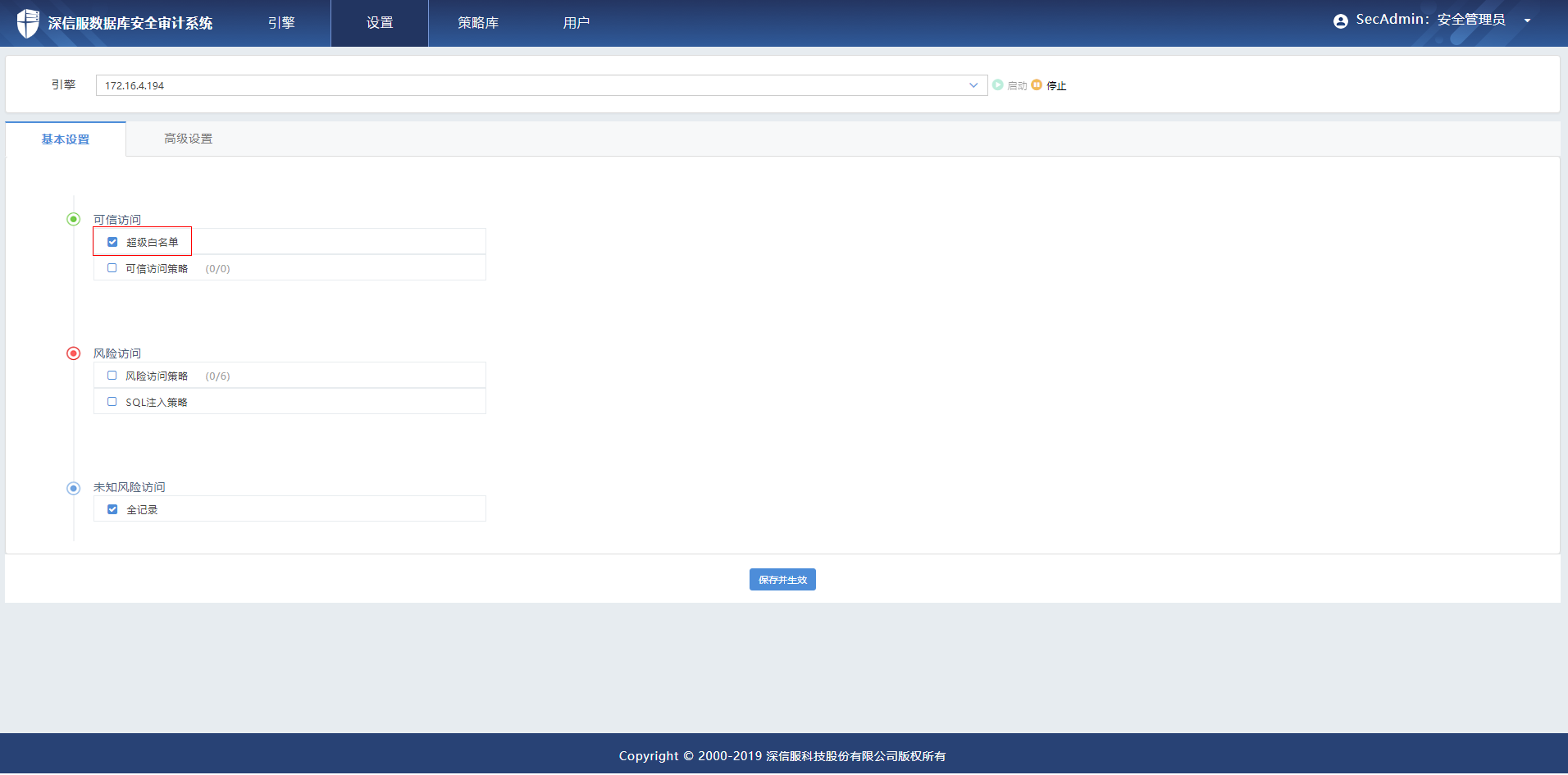
Task: Open the SecAdmin account dropdown caret
Action: [1527, 21]
